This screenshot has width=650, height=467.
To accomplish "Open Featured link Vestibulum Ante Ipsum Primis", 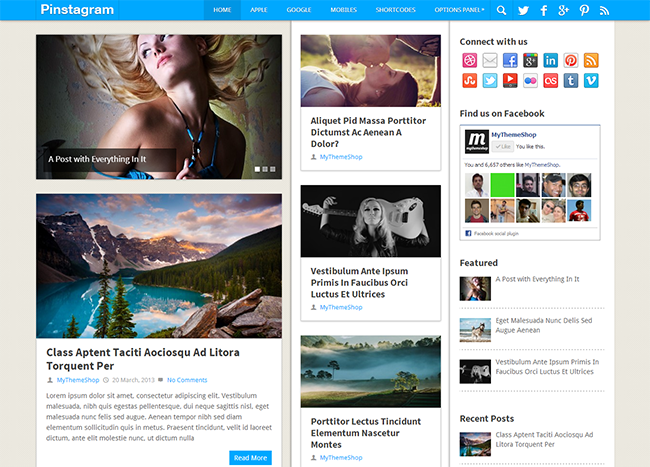I will 547,367.
